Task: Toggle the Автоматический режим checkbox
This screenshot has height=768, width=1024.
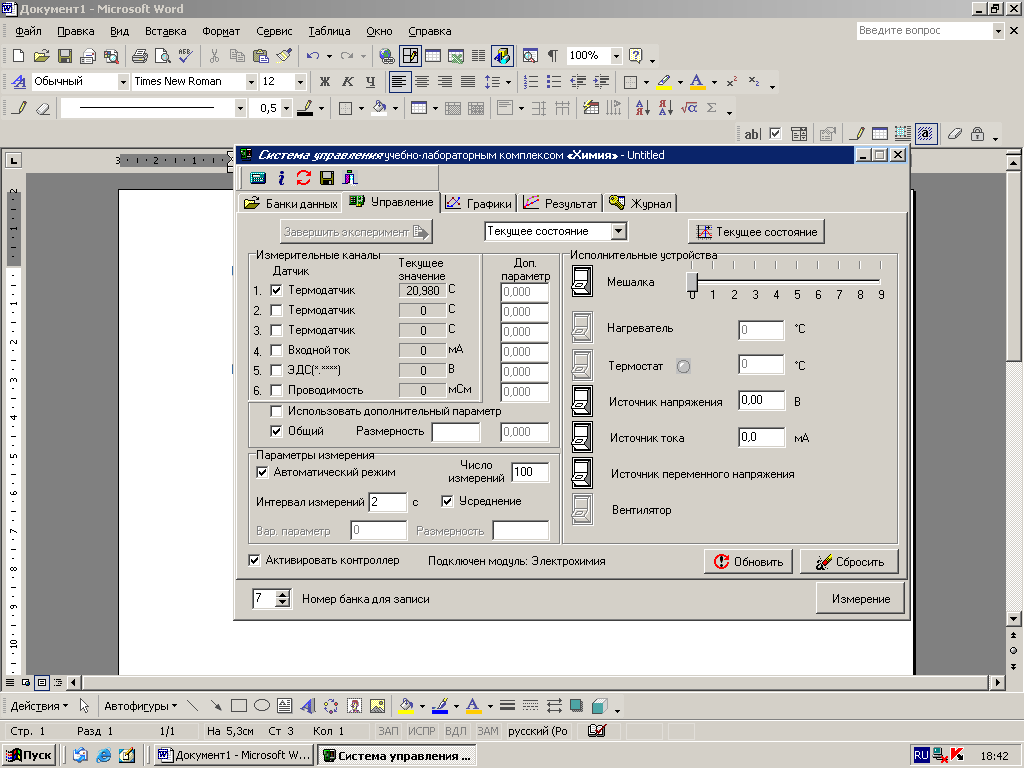Action: point(263,472)
